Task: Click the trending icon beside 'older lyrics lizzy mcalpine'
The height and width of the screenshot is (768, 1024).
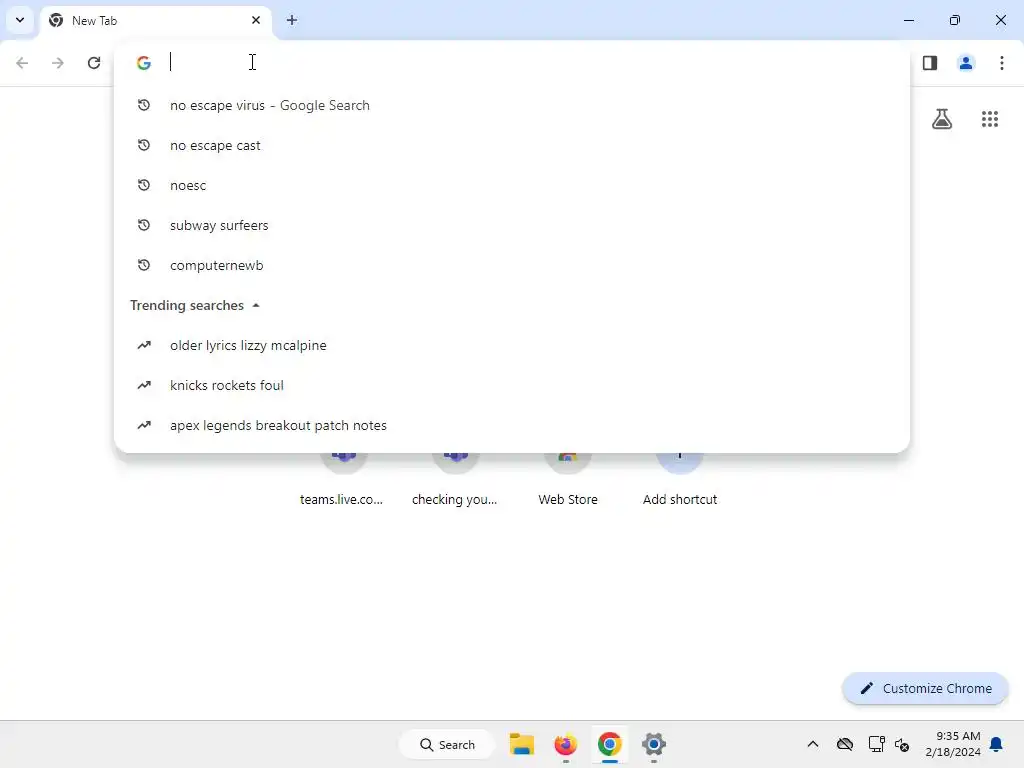Action: click(144, 345)
